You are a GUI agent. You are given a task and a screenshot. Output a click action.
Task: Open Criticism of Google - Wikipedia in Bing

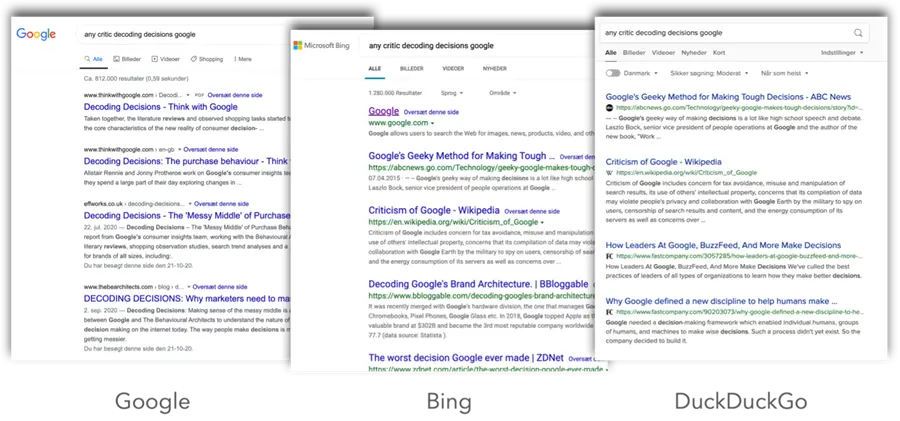(434, 210)
